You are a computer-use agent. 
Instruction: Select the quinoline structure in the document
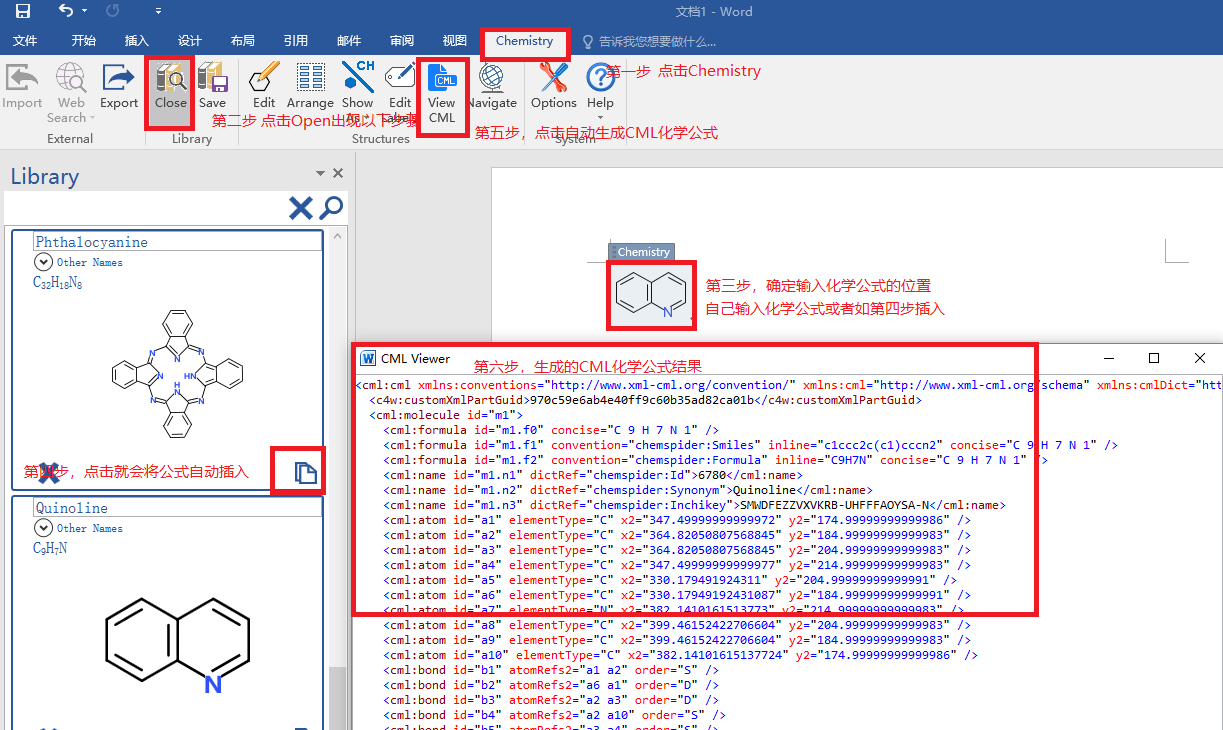click(x=651, y=294)
